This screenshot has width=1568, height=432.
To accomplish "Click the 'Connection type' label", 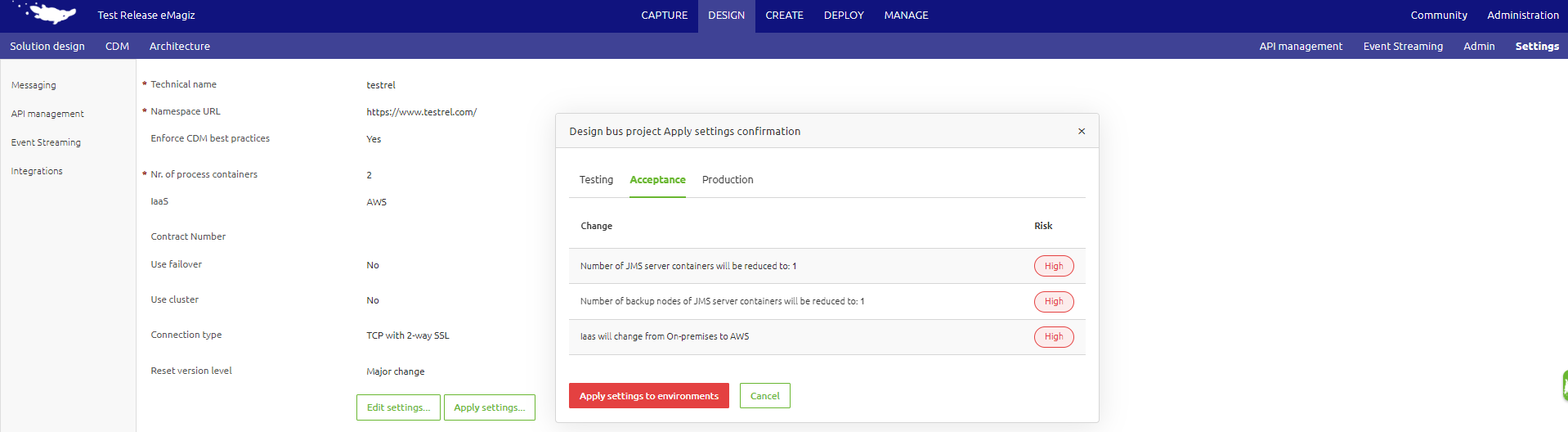I will (186, 335).
